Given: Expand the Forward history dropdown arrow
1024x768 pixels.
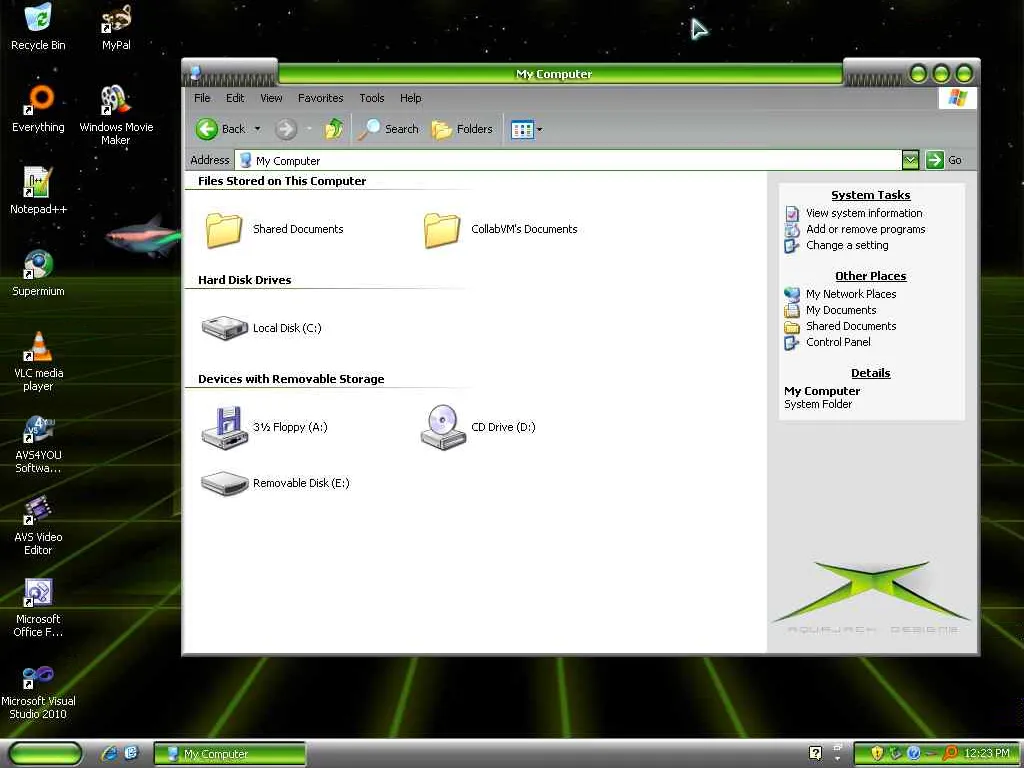Looking at the screenshot, I should [x=309, y=129].
